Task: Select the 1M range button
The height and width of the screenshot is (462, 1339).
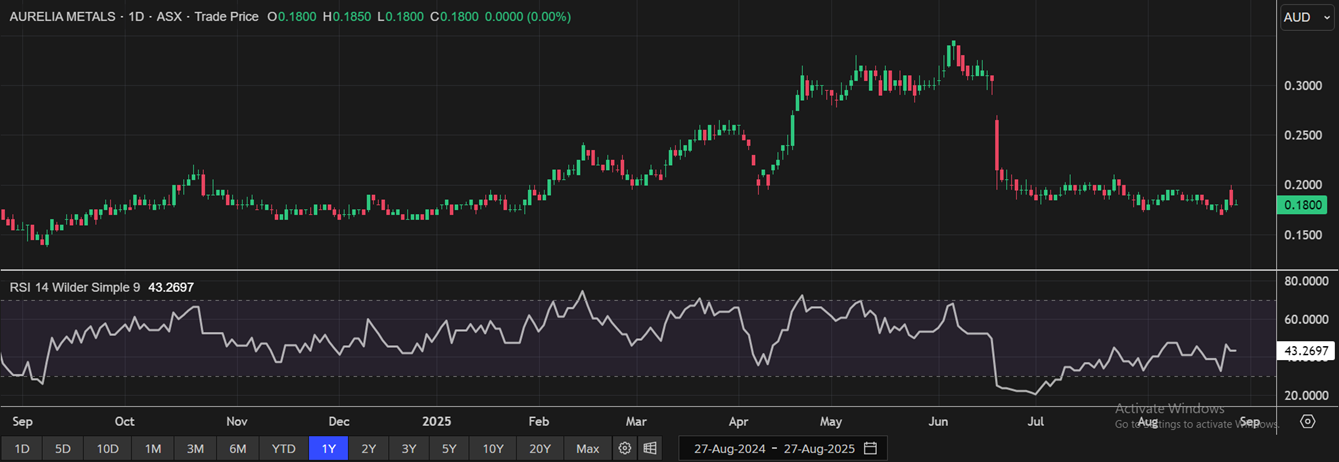Action: tap(152, 448)
